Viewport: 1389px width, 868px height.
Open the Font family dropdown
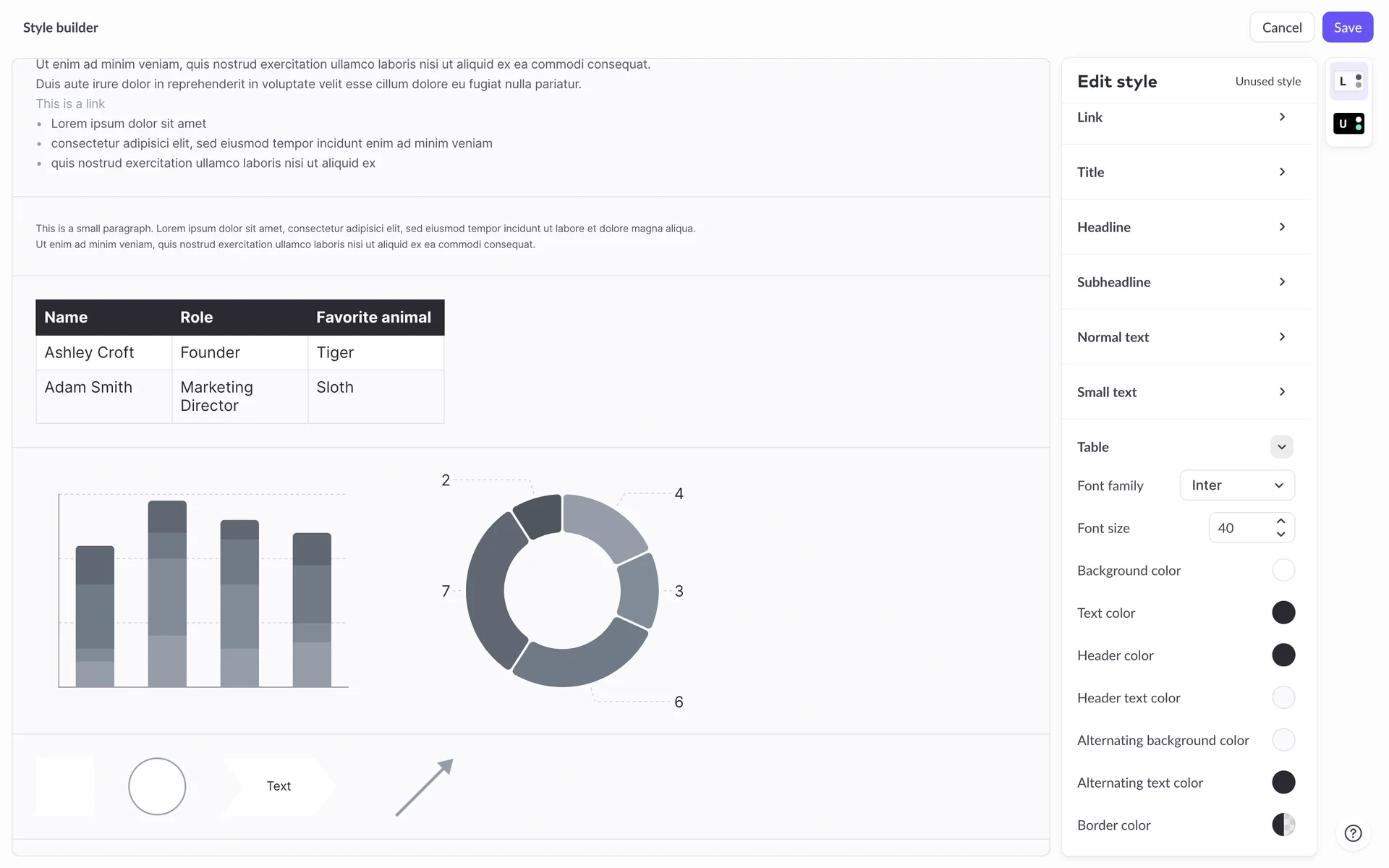[1237, 485]
